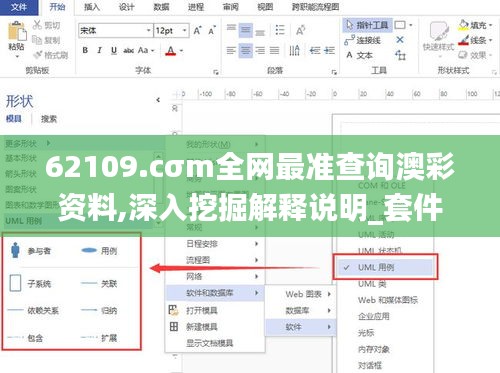Decrease paragraph indent
500x373 pixels.
coord(315,51)
